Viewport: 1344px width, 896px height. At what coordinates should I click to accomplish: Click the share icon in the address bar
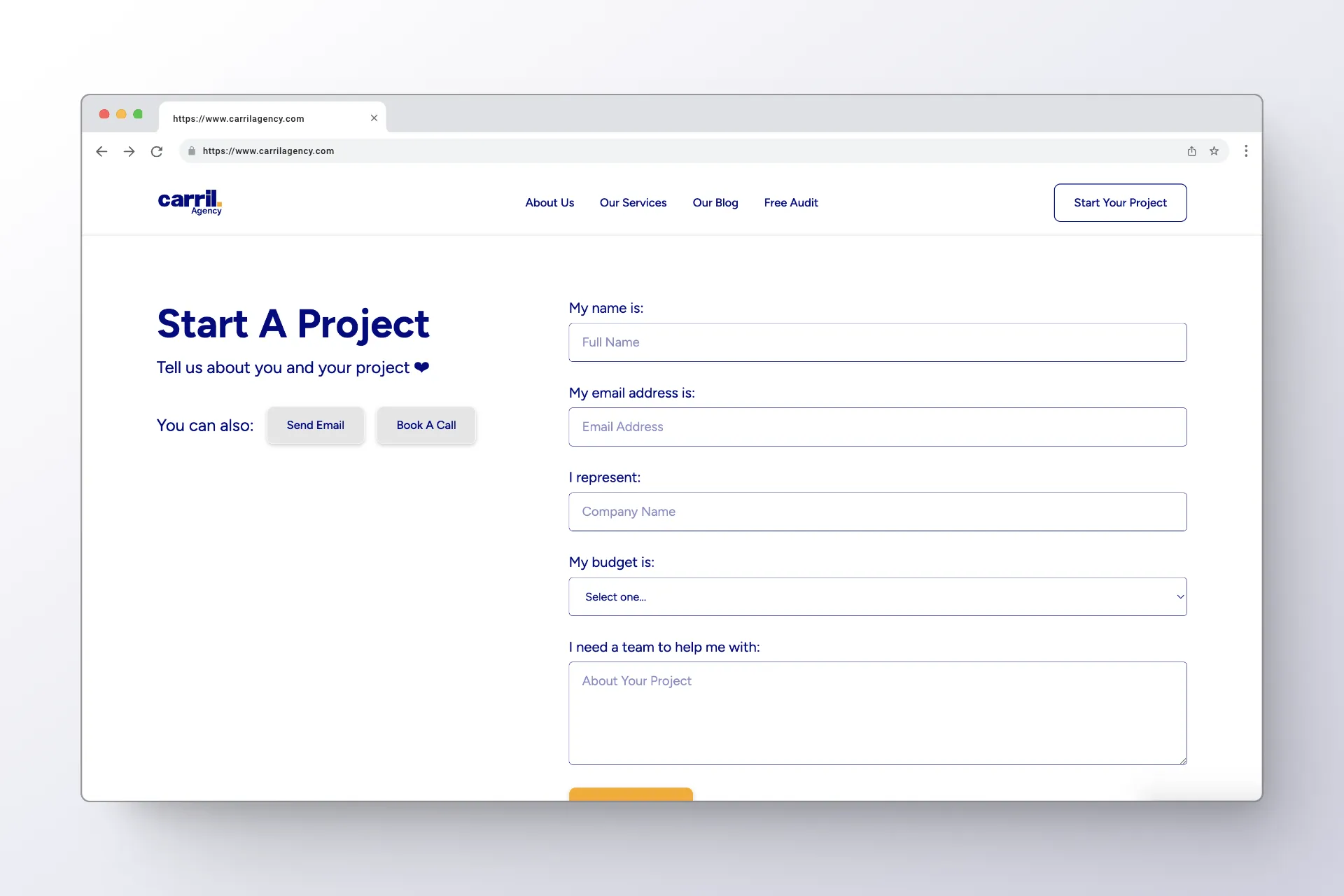[1191, 151]
